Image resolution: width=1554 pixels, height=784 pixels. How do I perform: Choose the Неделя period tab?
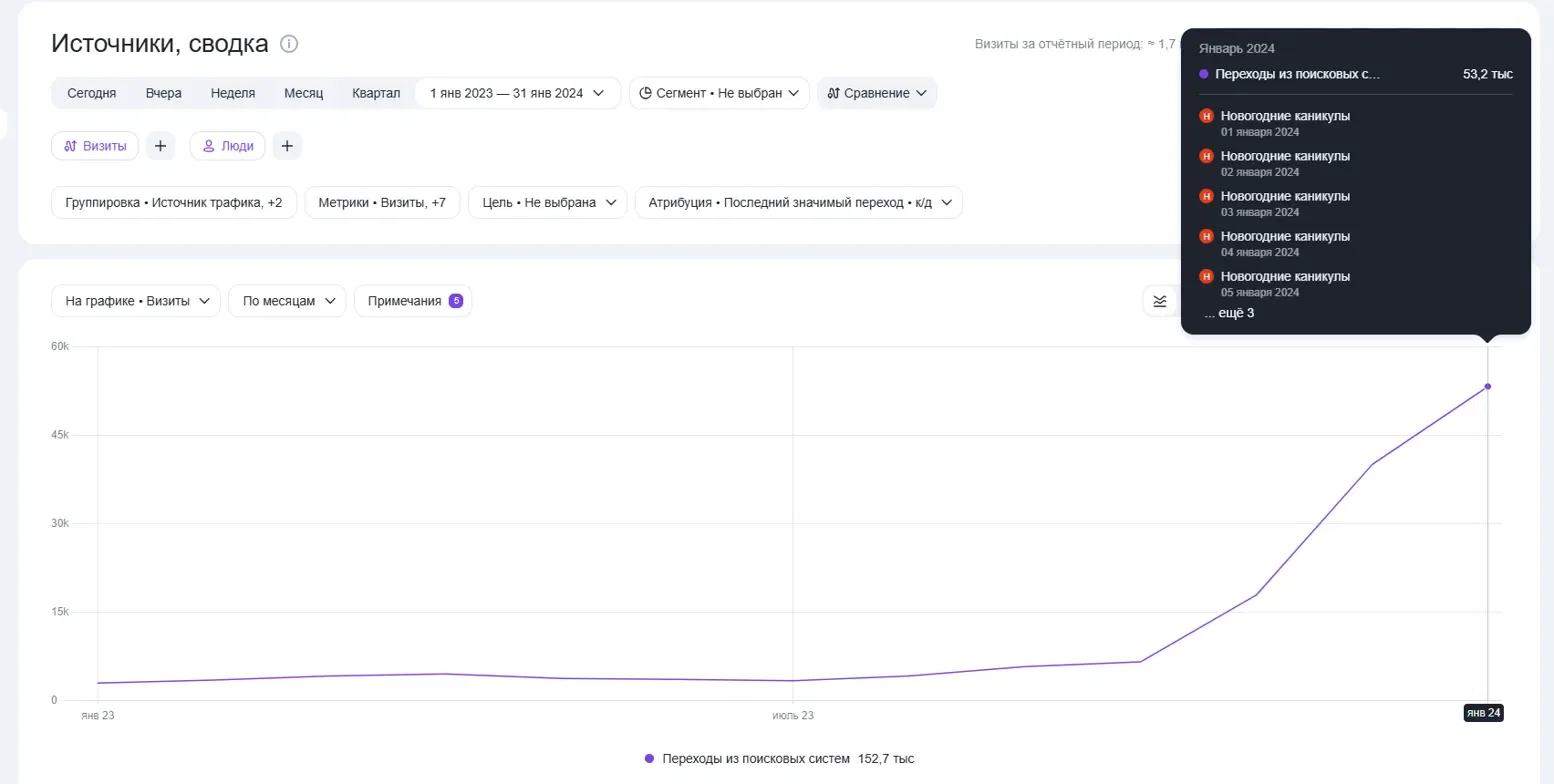[x=233, y=93]
